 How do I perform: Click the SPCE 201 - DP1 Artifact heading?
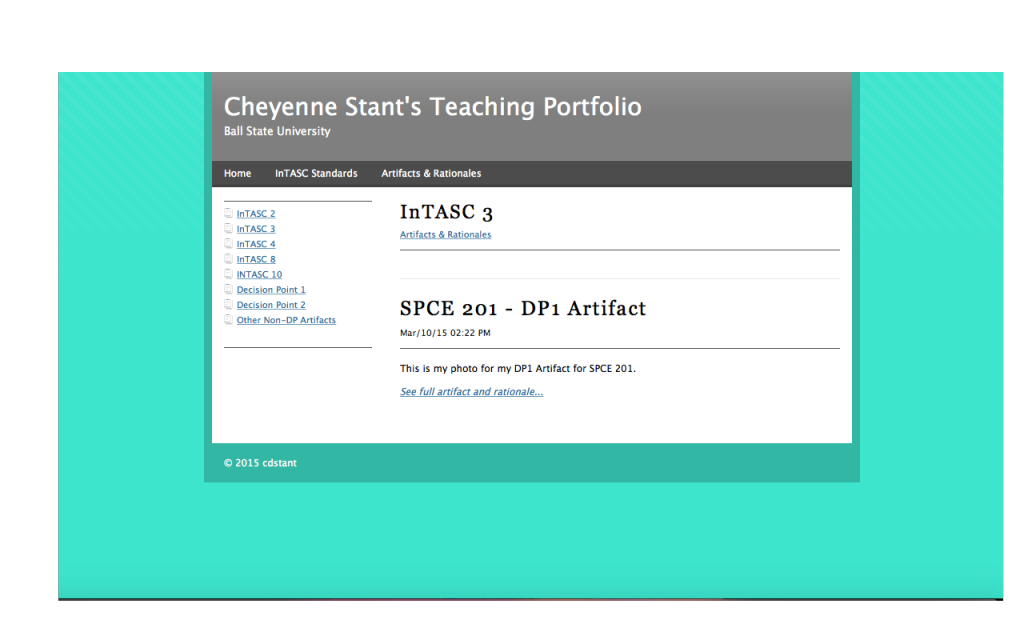(x=522, y=308)
